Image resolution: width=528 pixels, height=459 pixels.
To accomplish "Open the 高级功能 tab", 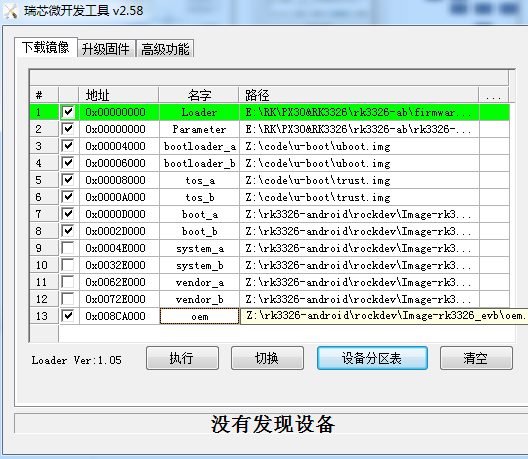I will (x=165, y=49).
